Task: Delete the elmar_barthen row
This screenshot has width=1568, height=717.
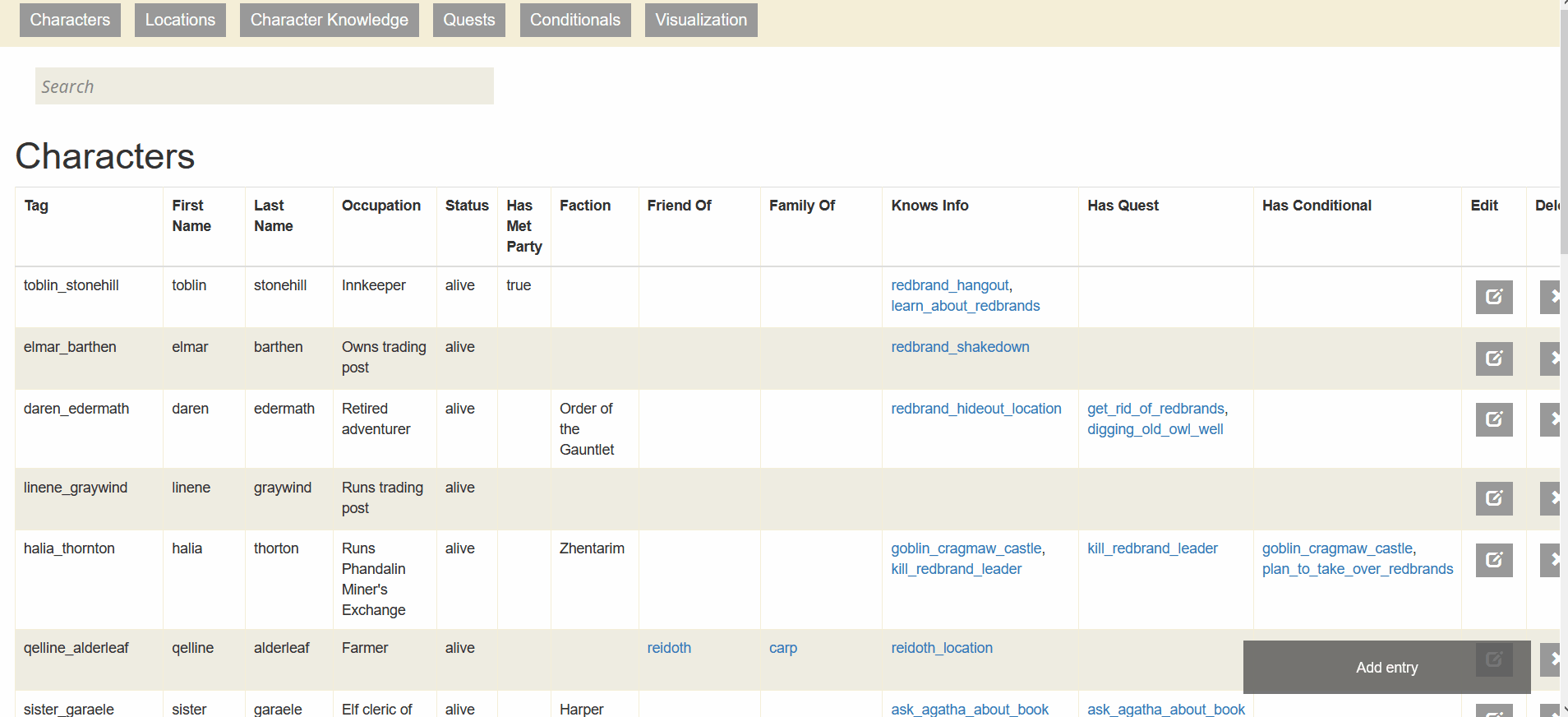Action: coord(1550,358)
